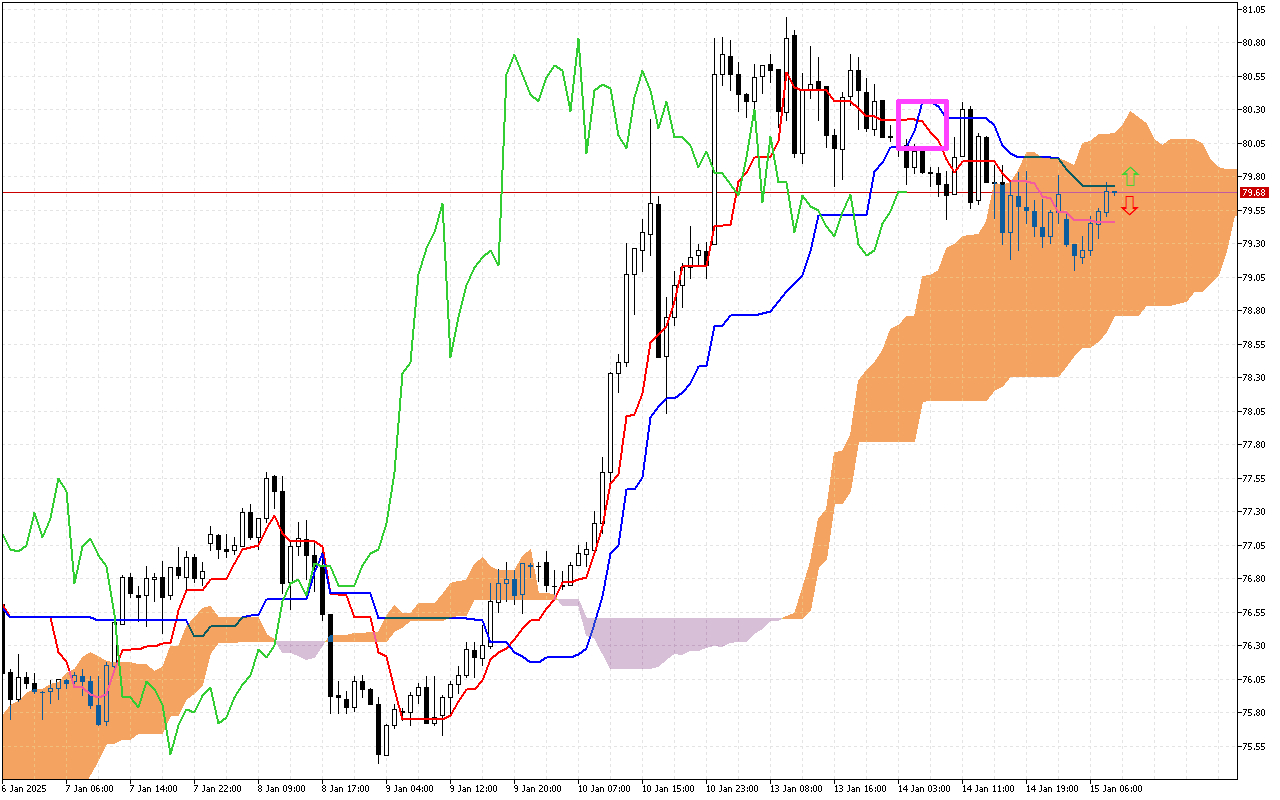The height and width of the screenshot is (800, 1280).
Task: Select the red 79.68 current price tag
Action: tap(1254, 192)
